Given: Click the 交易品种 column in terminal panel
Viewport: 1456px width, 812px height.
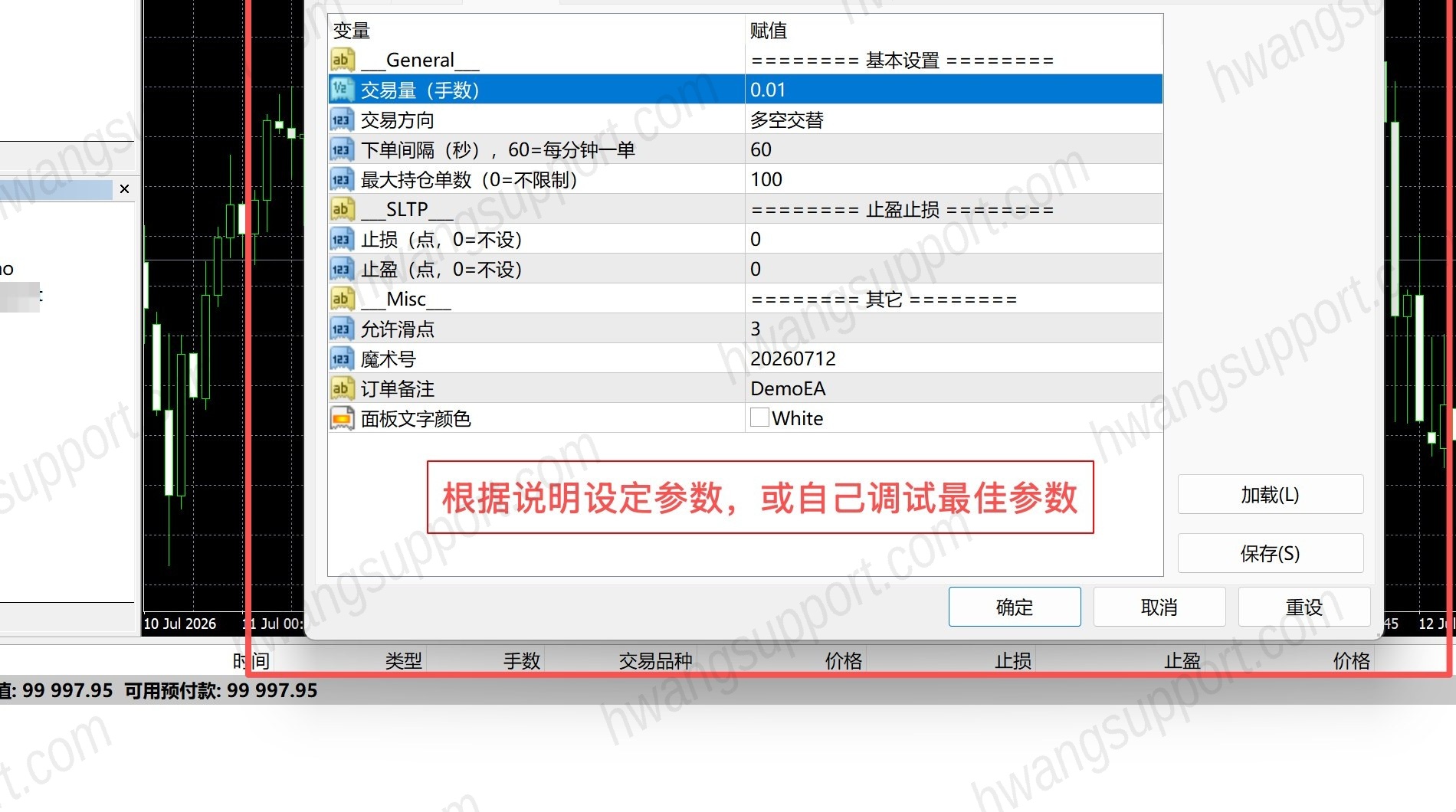Looking at the screenshot, I should tap(655, 660).
